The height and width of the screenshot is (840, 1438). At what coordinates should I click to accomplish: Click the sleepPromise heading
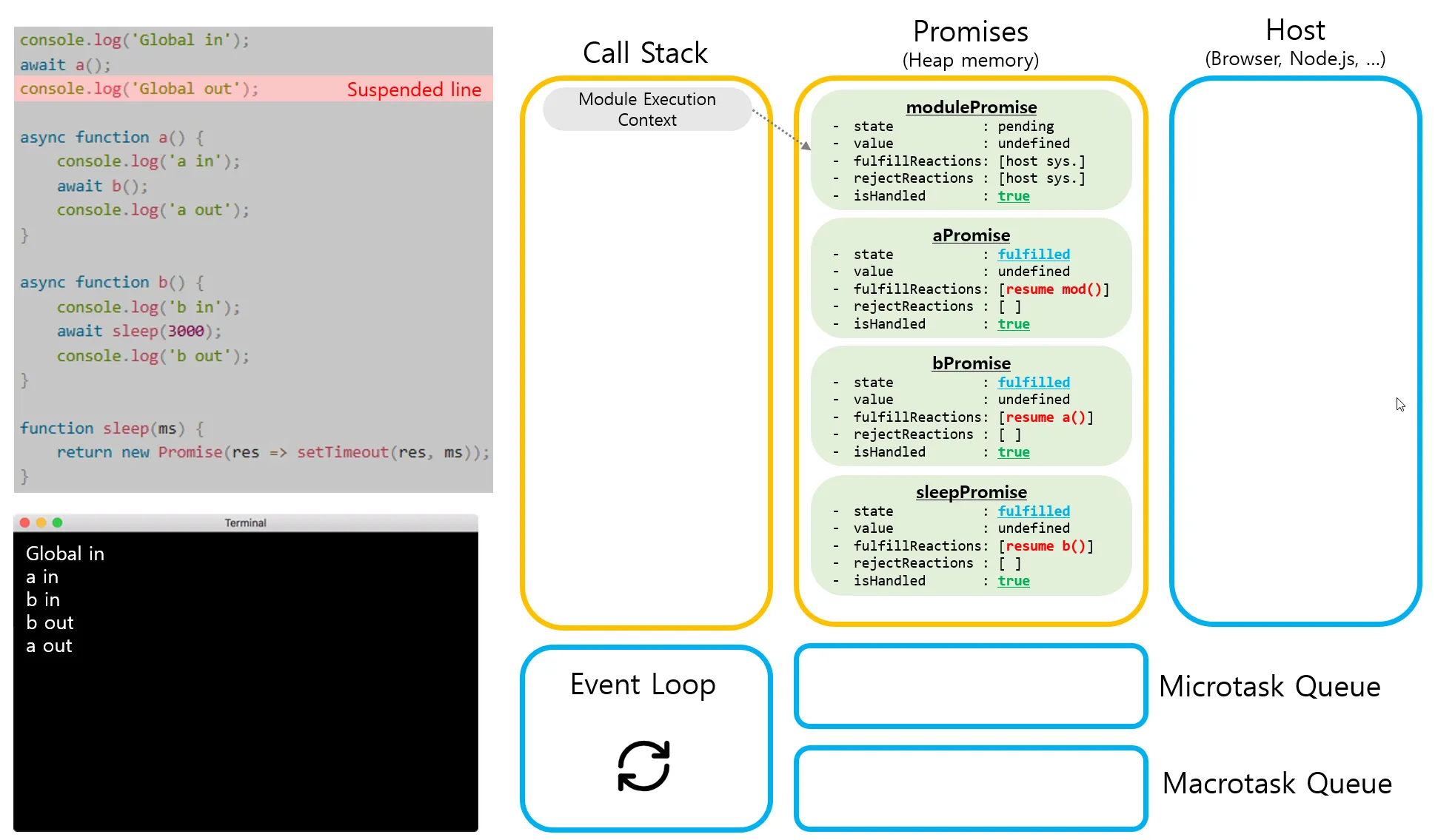click(x=971, y=492)
